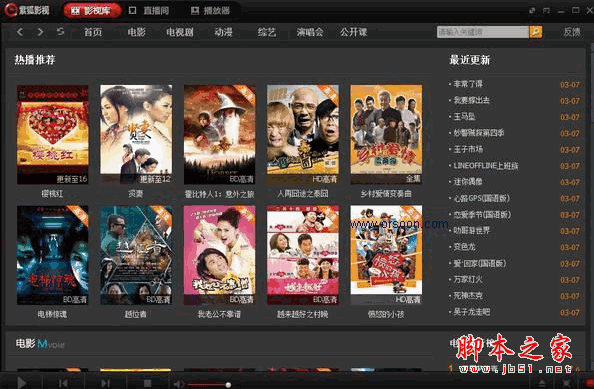Skip to the next video
The image size is (594, 389).
pos(105,383)
